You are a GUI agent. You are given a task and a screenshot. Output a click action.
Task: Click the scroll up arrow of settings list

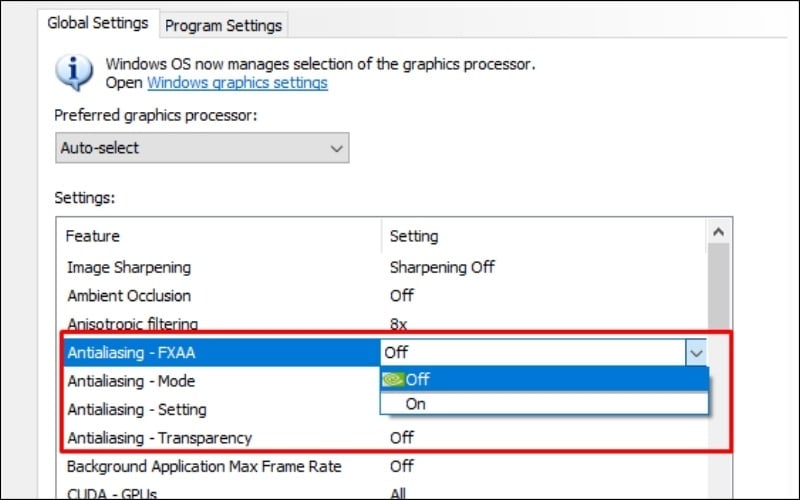719,231
